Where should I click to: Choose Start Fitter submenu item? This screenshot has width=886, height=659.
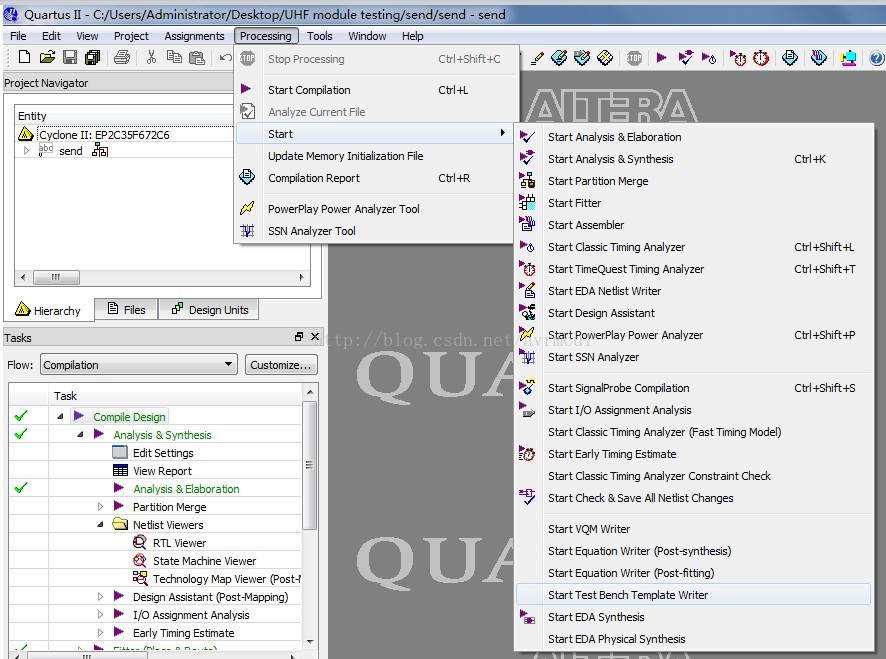coord(693,203)
